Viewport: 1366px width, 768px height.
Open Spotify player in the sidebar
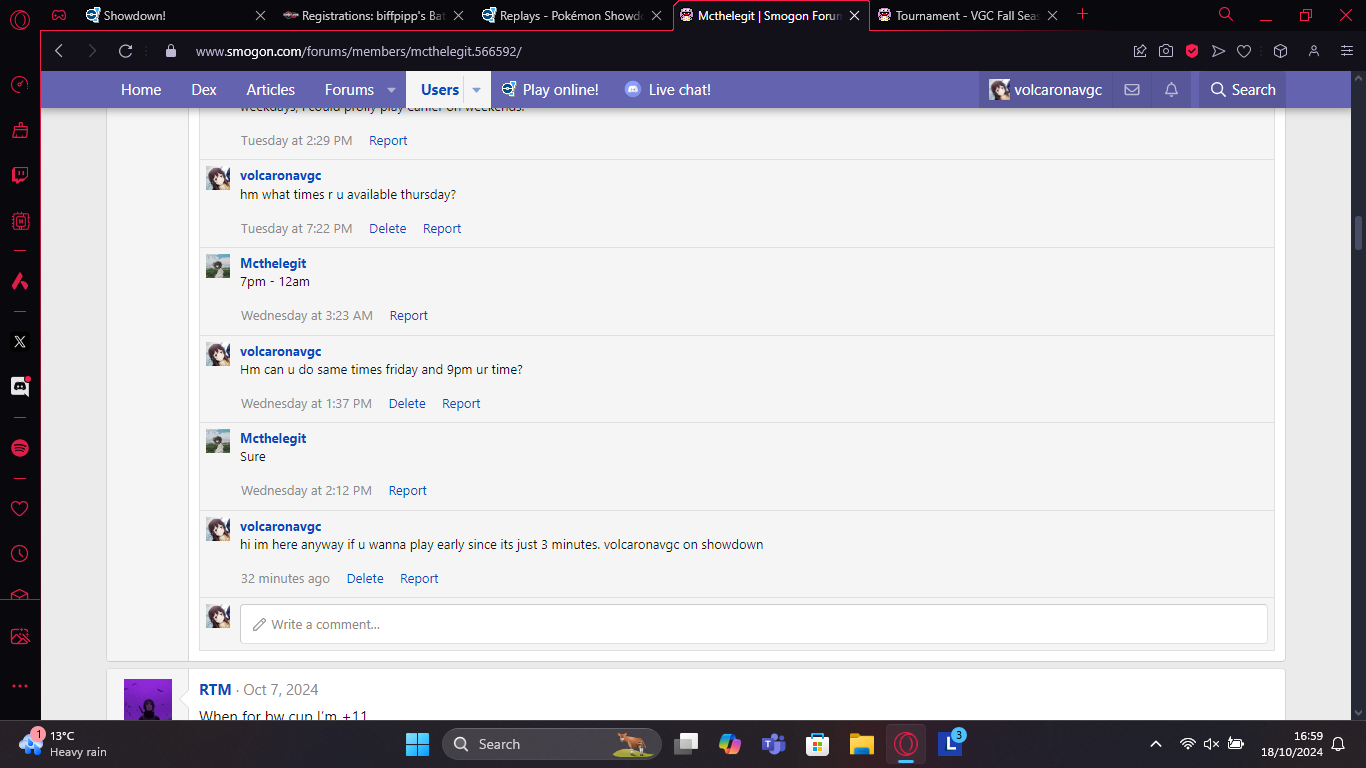coord(19,448)
